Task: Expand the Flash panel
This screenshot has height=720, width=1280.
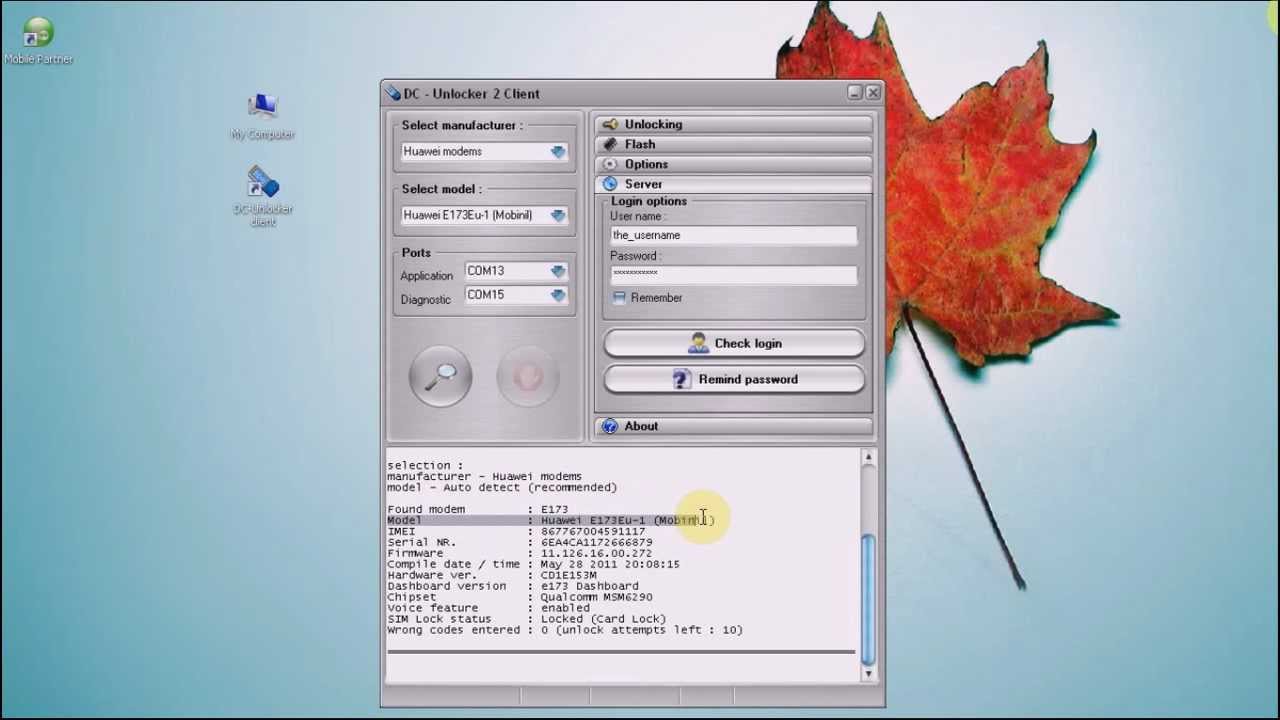Action: point(734,144)
